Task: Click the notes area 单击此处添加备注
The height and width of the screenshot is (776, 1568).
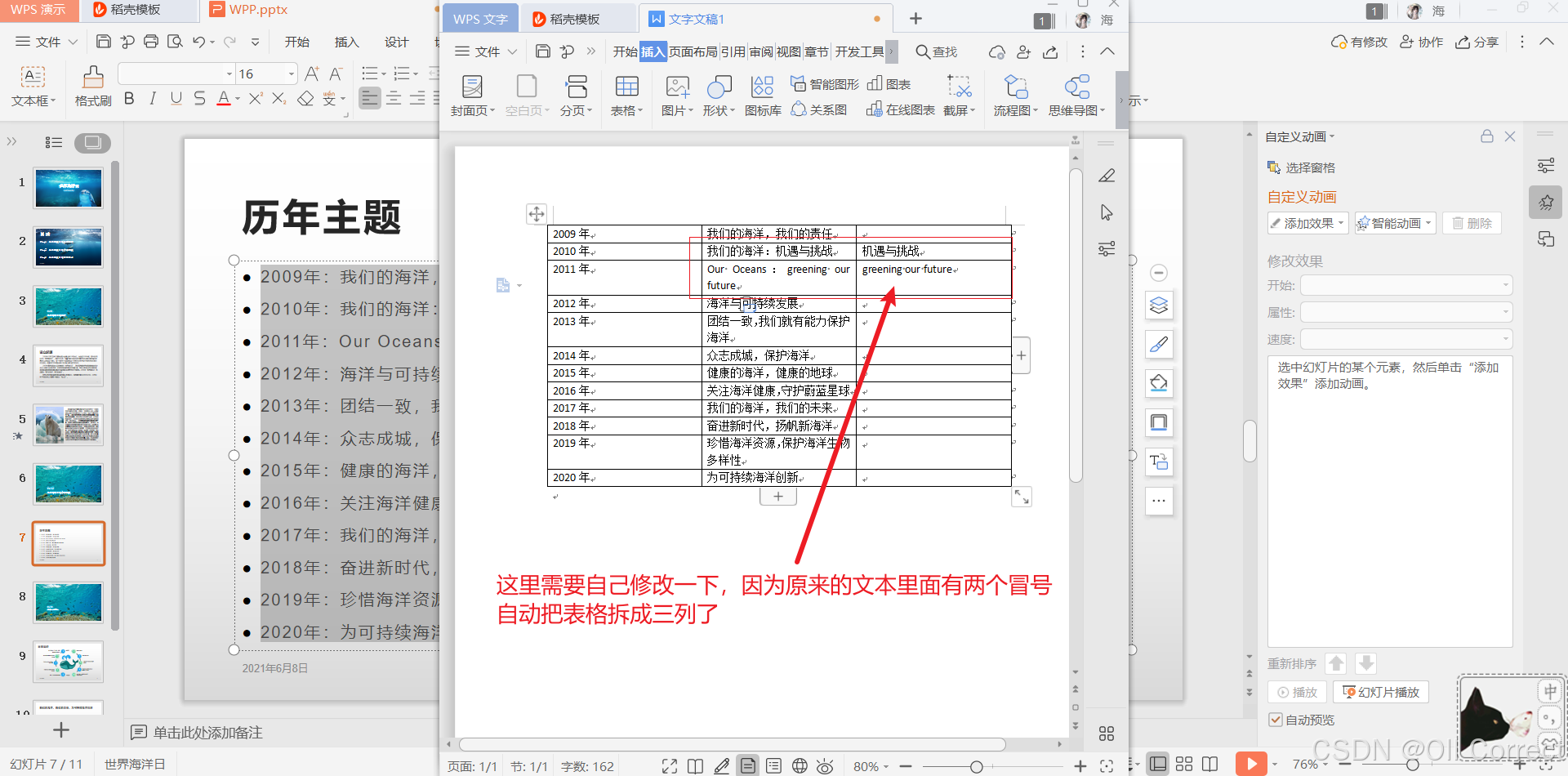Action: coord(208,733)
